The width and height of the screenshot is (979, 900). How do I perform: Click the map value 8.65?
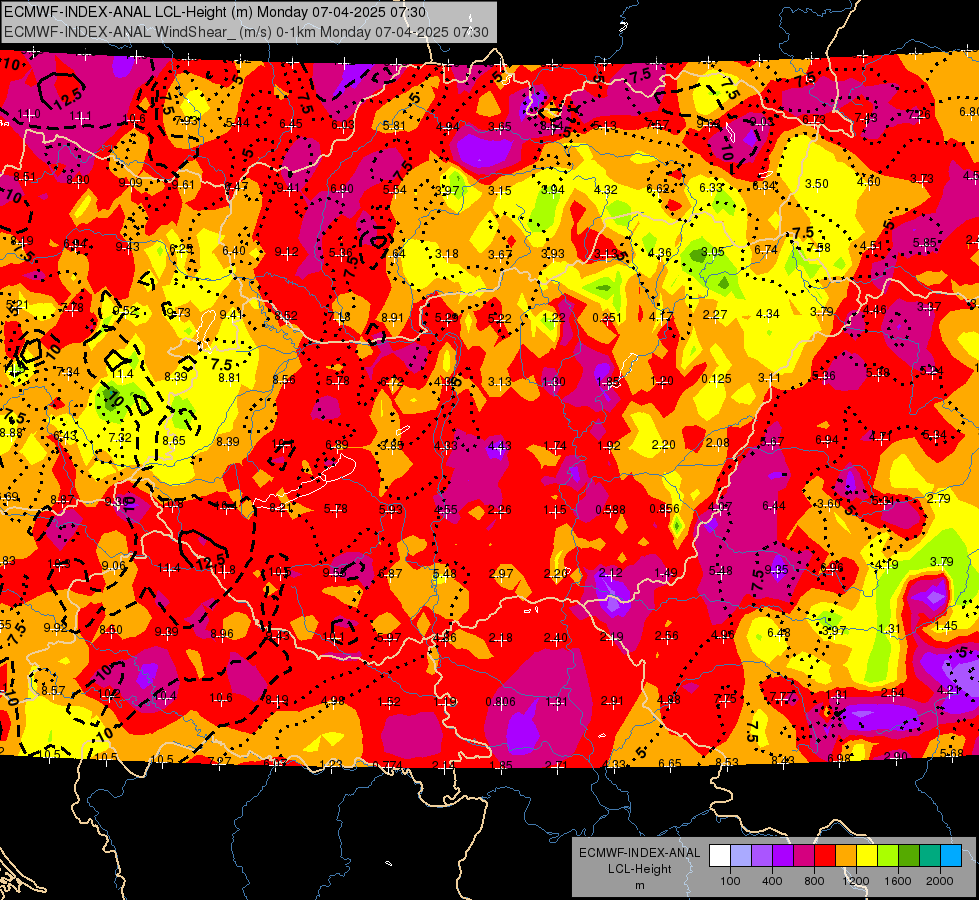[x=174, y=440]
